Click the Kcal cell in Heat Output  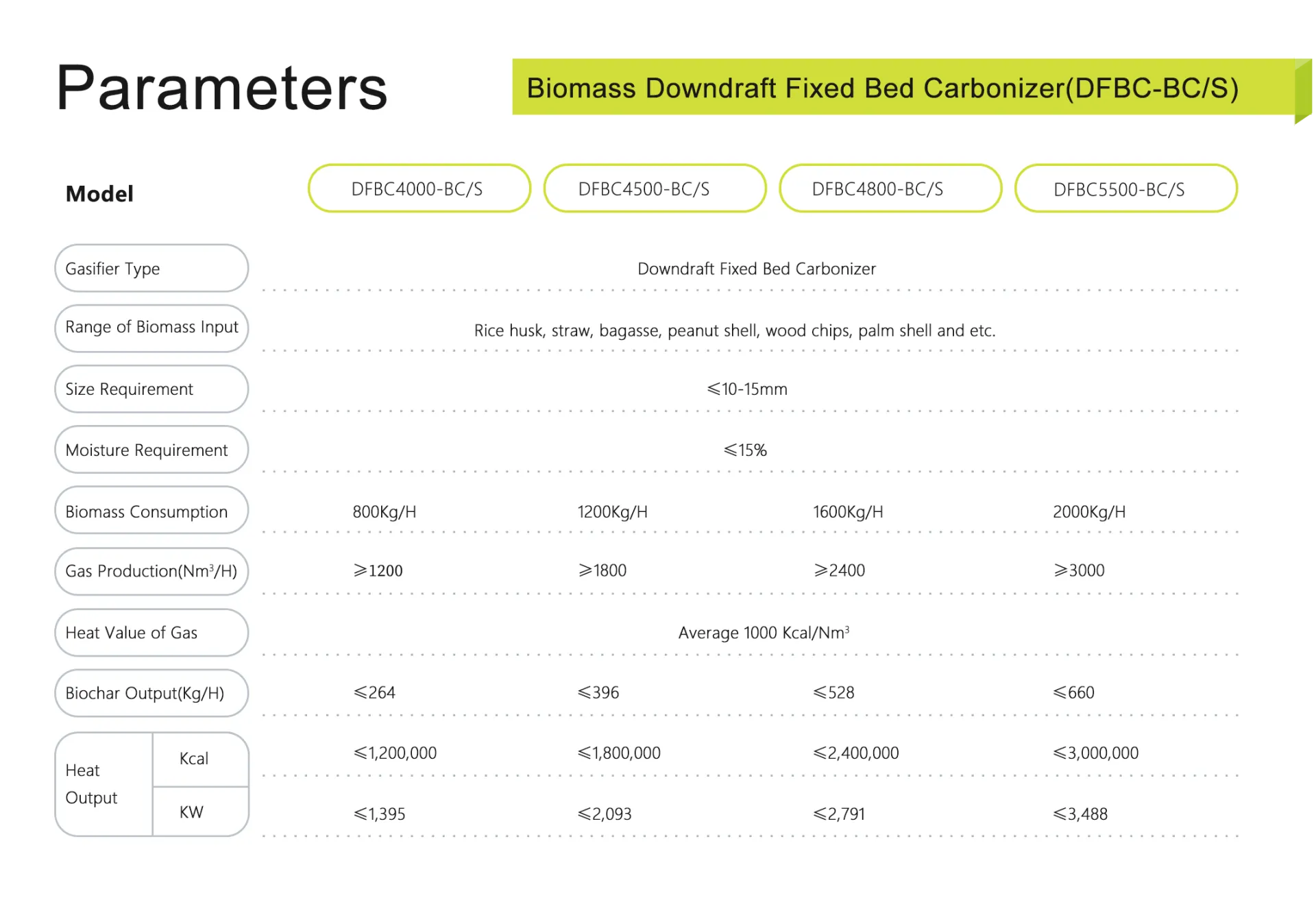(x=200, y=759)
